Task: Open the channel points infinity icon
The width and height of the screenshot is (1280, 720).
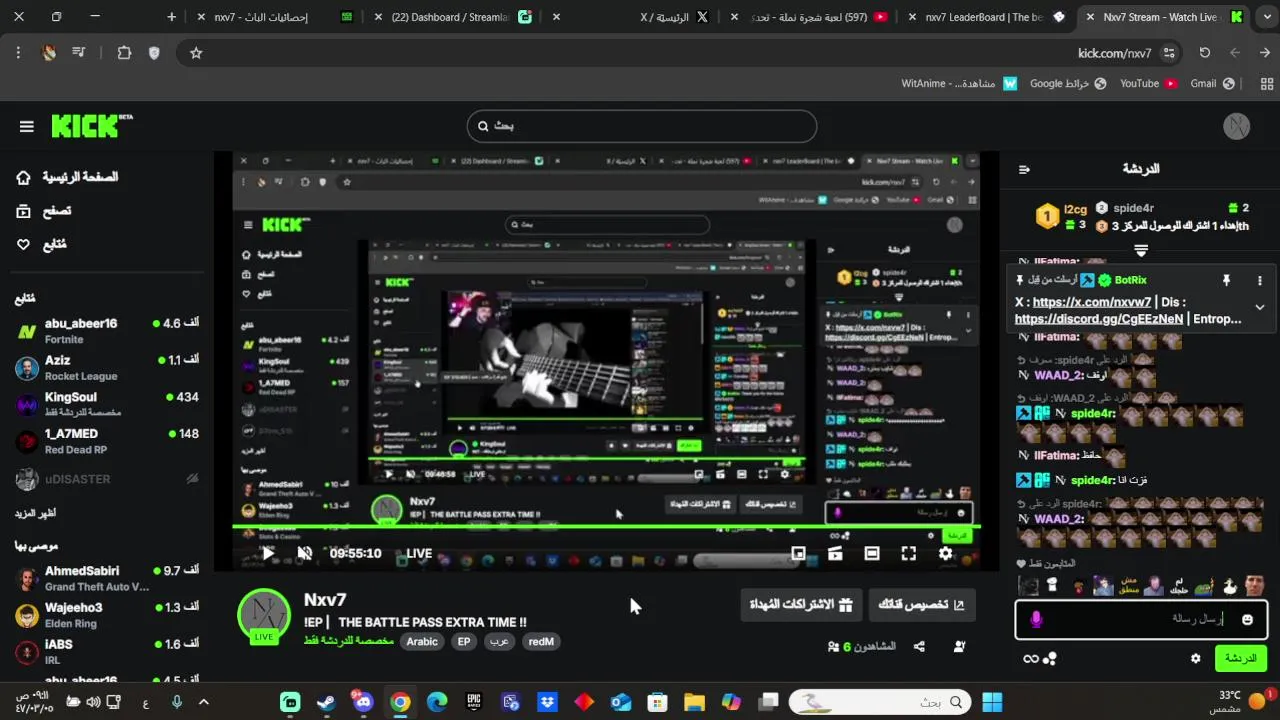Action: 1031,658
